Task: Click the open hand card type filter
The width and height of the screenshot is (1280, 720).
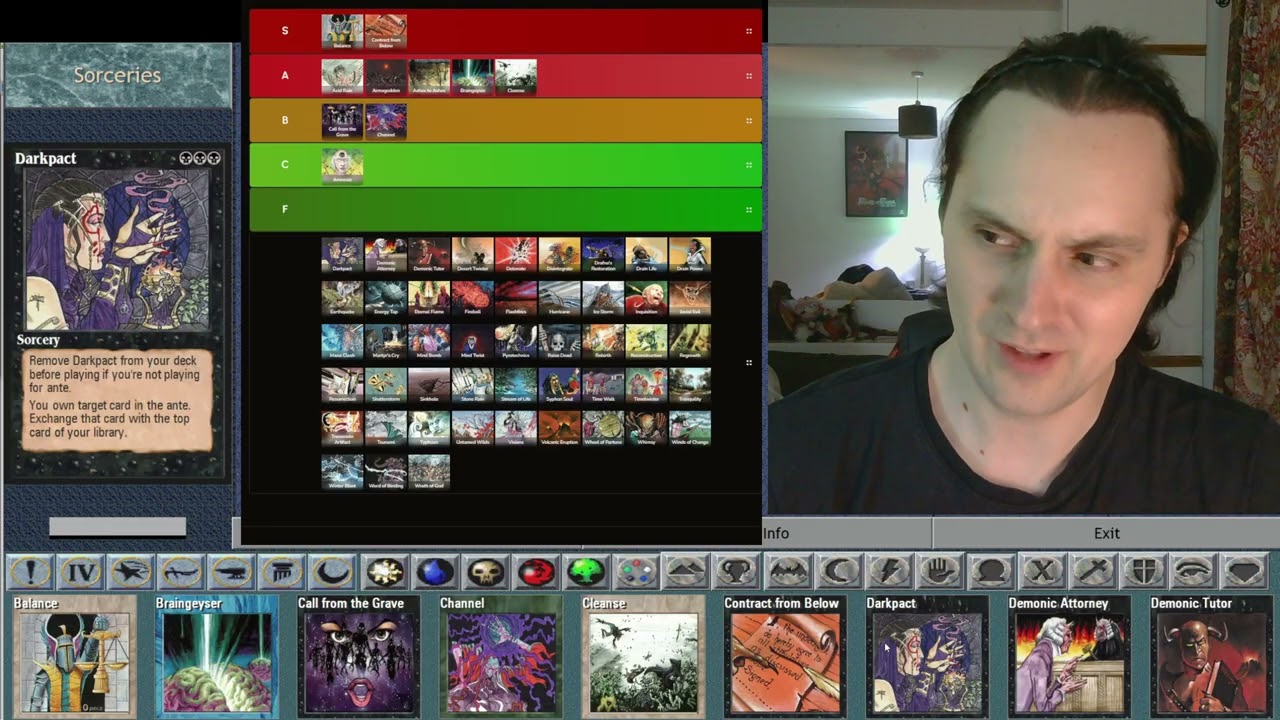Action: (x=941, y=572)
